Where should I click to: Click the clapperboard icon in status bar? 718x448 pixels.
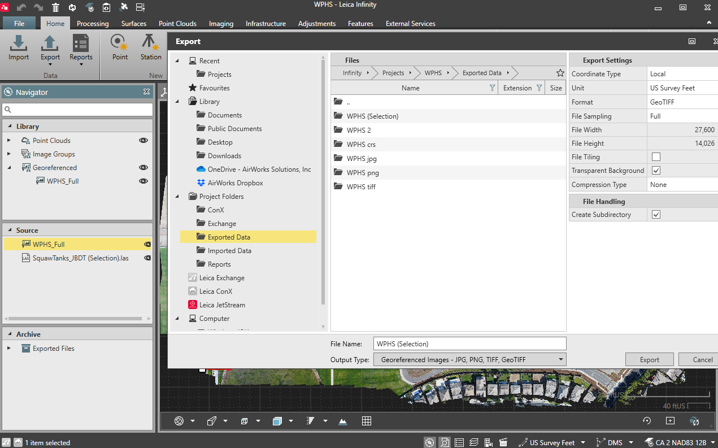503,442
